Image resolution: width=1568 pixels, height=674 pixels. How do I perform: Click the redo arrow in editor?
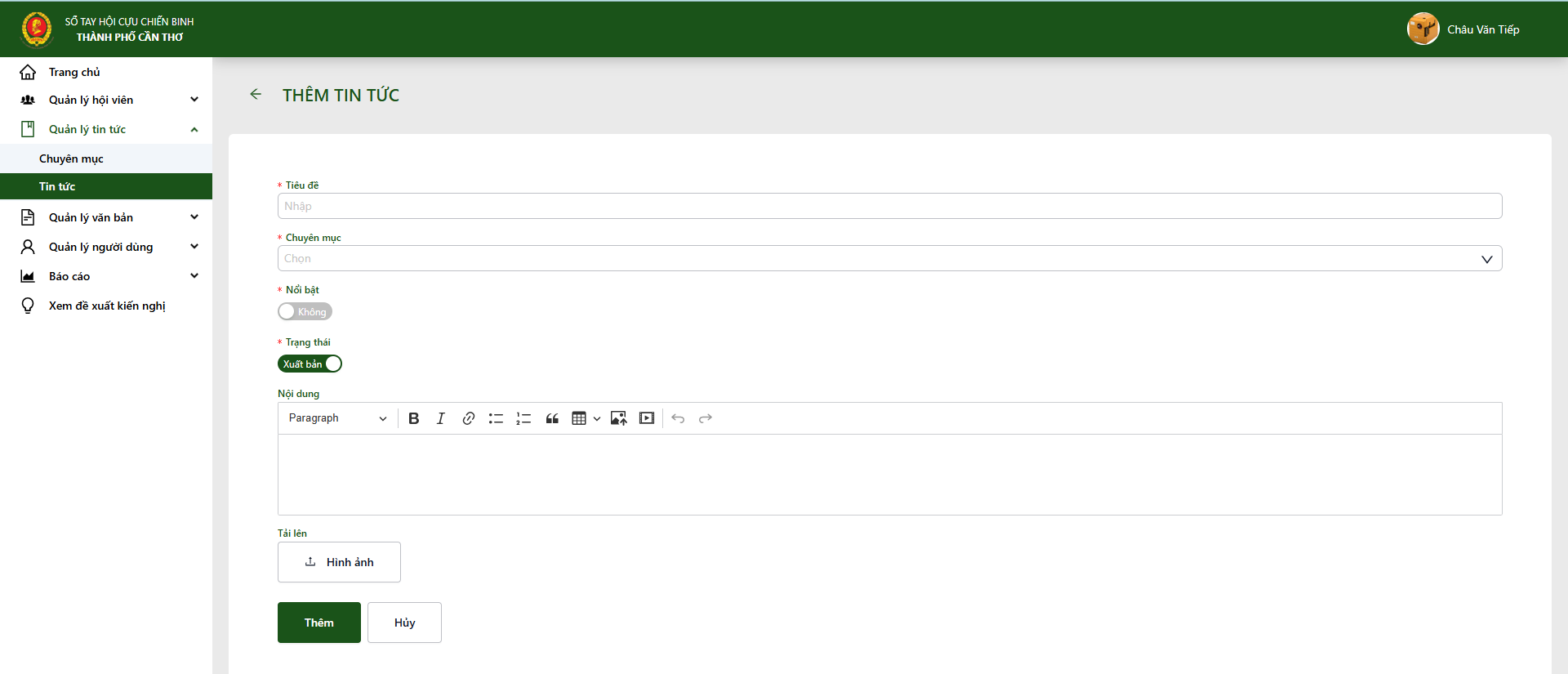(x=706, y=418)
